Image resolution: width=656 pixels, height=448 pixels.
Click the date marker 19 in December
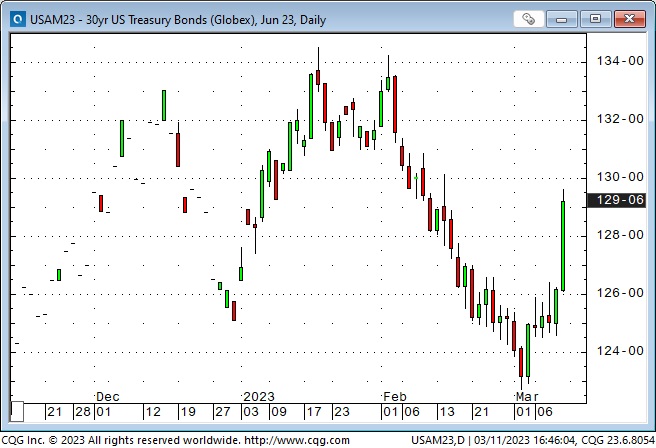point(188,412)
